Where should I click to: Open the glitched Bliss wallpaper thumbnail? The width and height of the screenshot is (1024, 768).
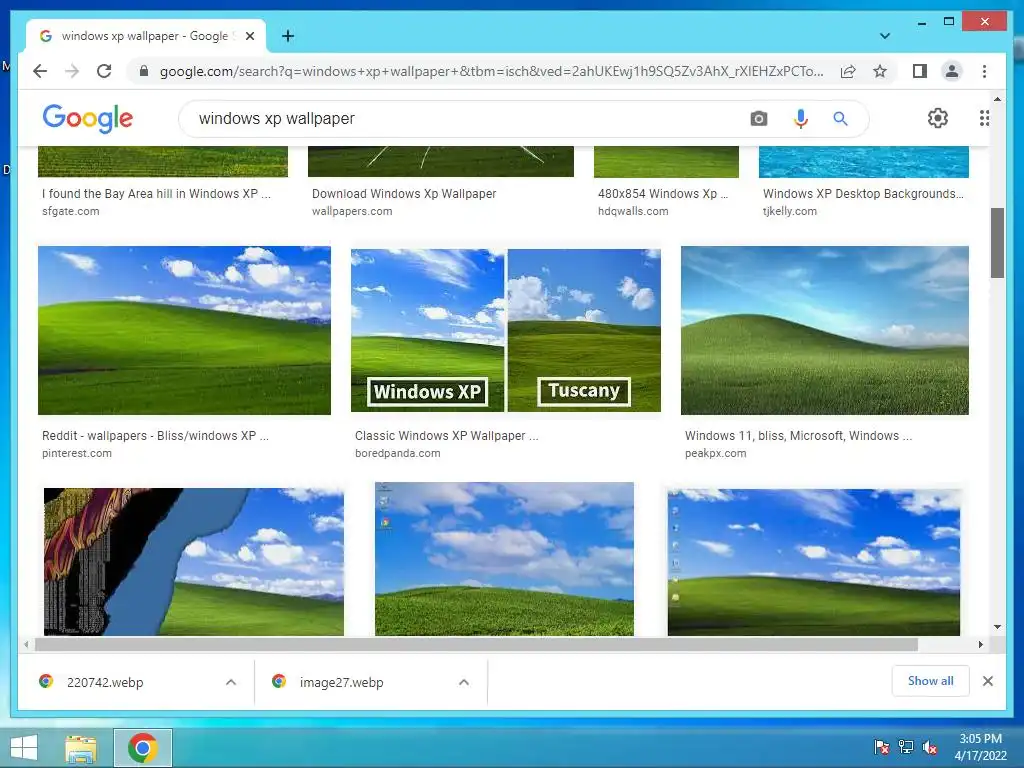(193, 562)
